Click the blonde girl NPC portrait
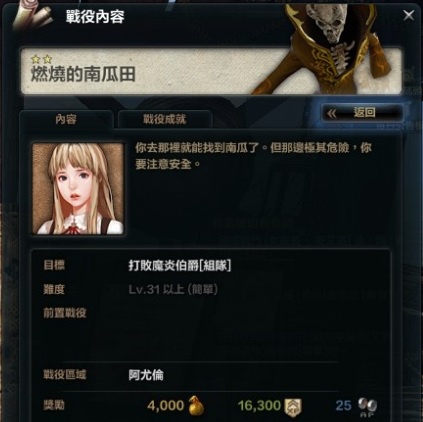The height and width of the screenshot is (422, 423). click(x=78, y=189)
